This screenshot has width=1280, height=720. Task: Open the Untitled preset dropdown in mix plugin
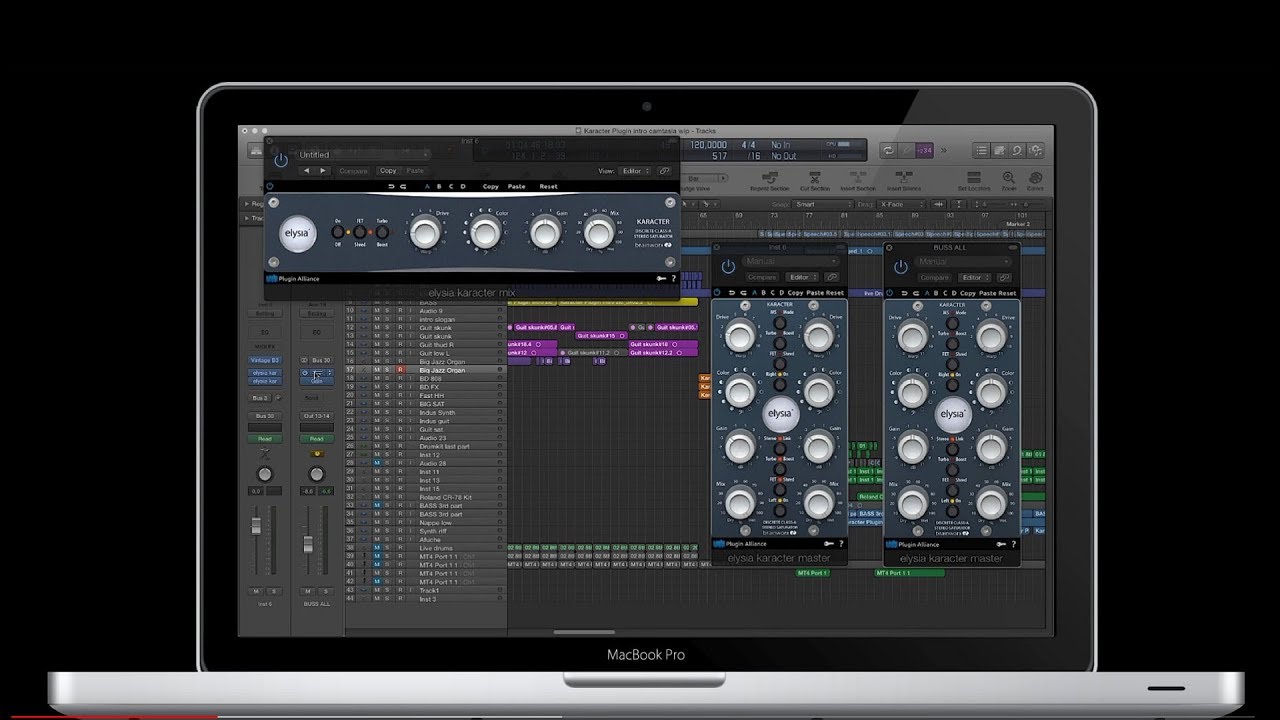pyautogui.click(x=363, y=155)
